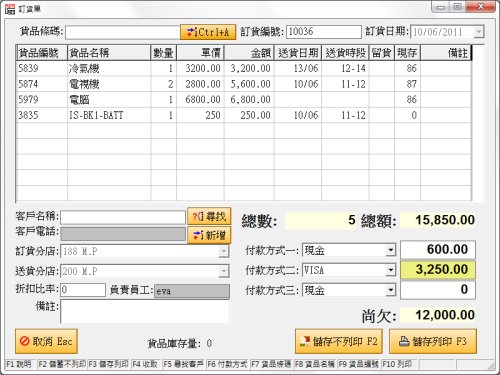Click the 金額 column header
This screenshot has height=375, width=500.
249,53
